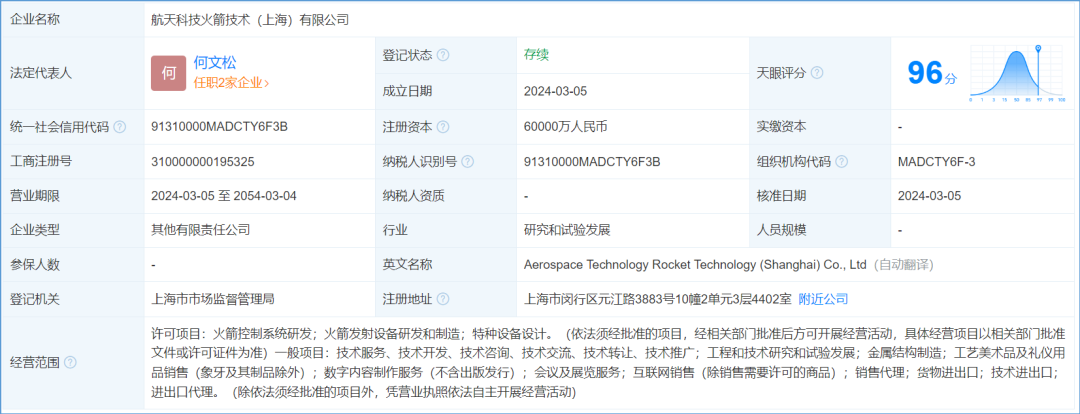Click organization code MADCTY6F-3
The width and height of the screenshot is (1080, 414).
pyautogui.click(x=937, y=162)
